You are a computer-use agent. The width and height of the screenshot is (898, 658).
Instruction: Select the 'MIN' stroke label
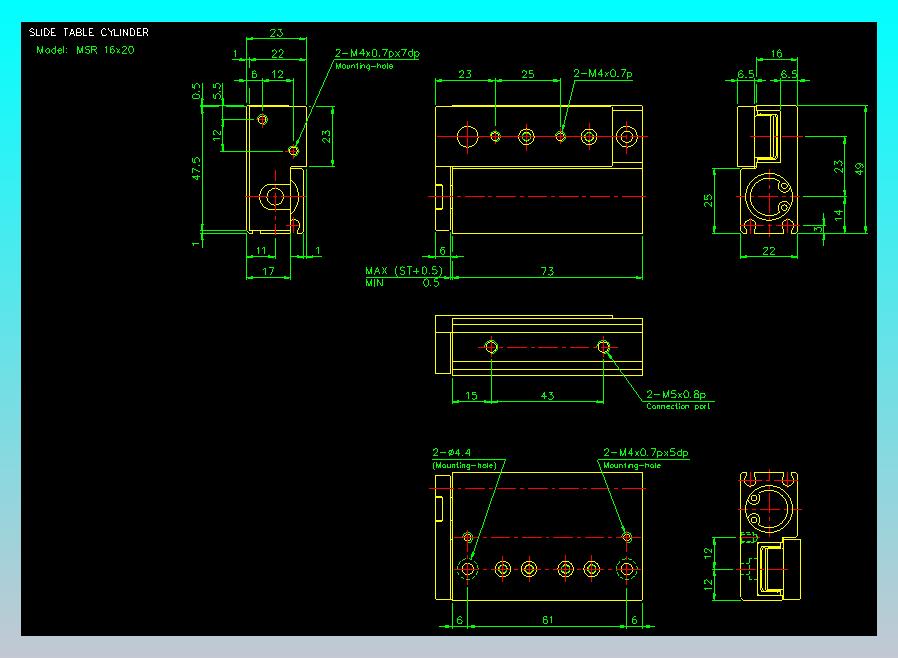(375, 283)
